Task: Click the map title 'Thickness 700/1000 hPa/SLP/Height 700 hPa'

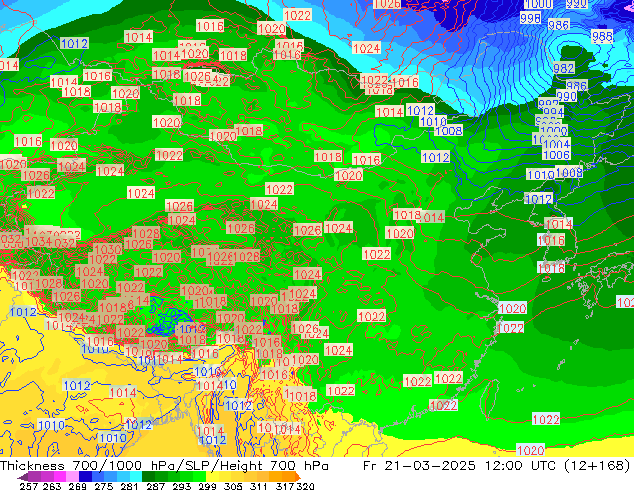Action: click(x=164, y=466)
